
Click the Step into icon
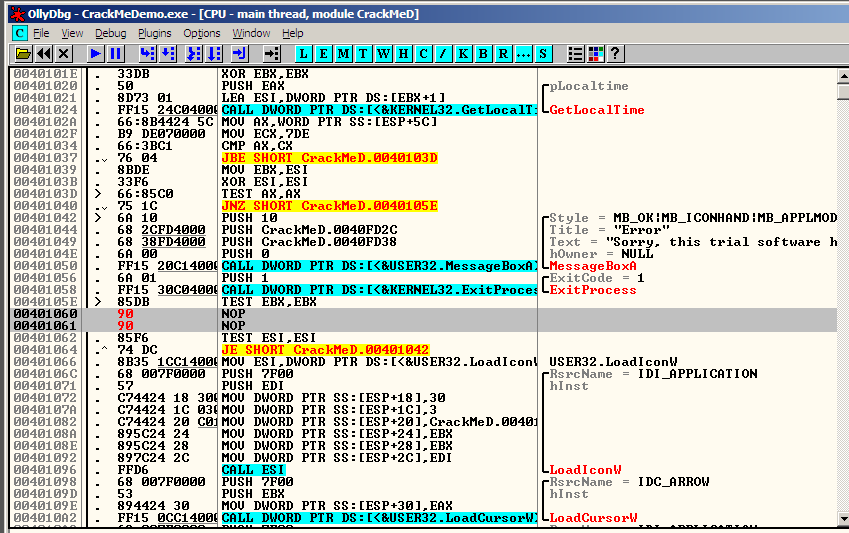[147, 53]
